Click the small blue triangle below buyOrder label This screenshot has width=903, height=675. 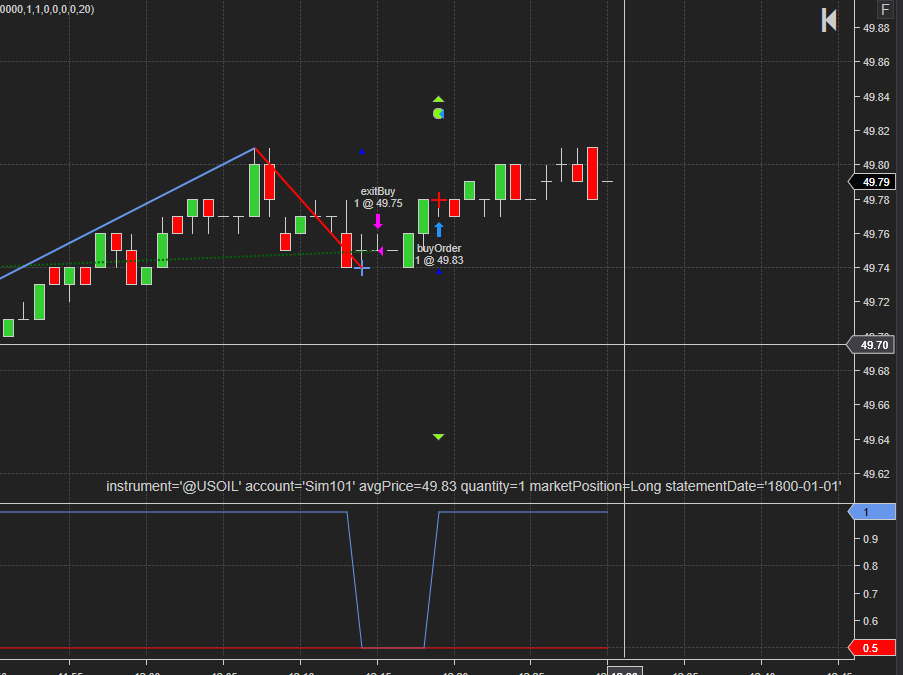tap(439, 271)
